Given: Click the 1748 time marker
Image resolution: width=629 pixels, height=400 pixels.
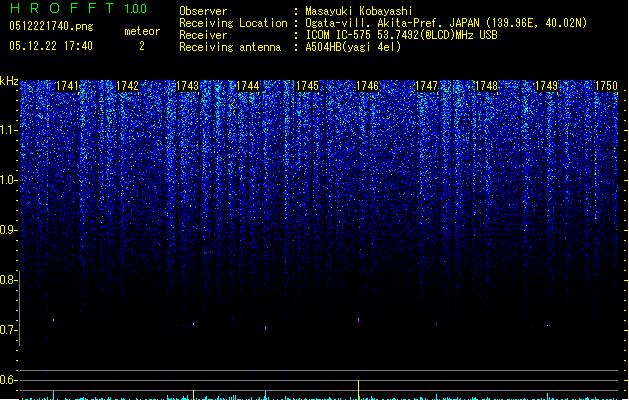Looking at the screenshot, I should click(486, 86).
